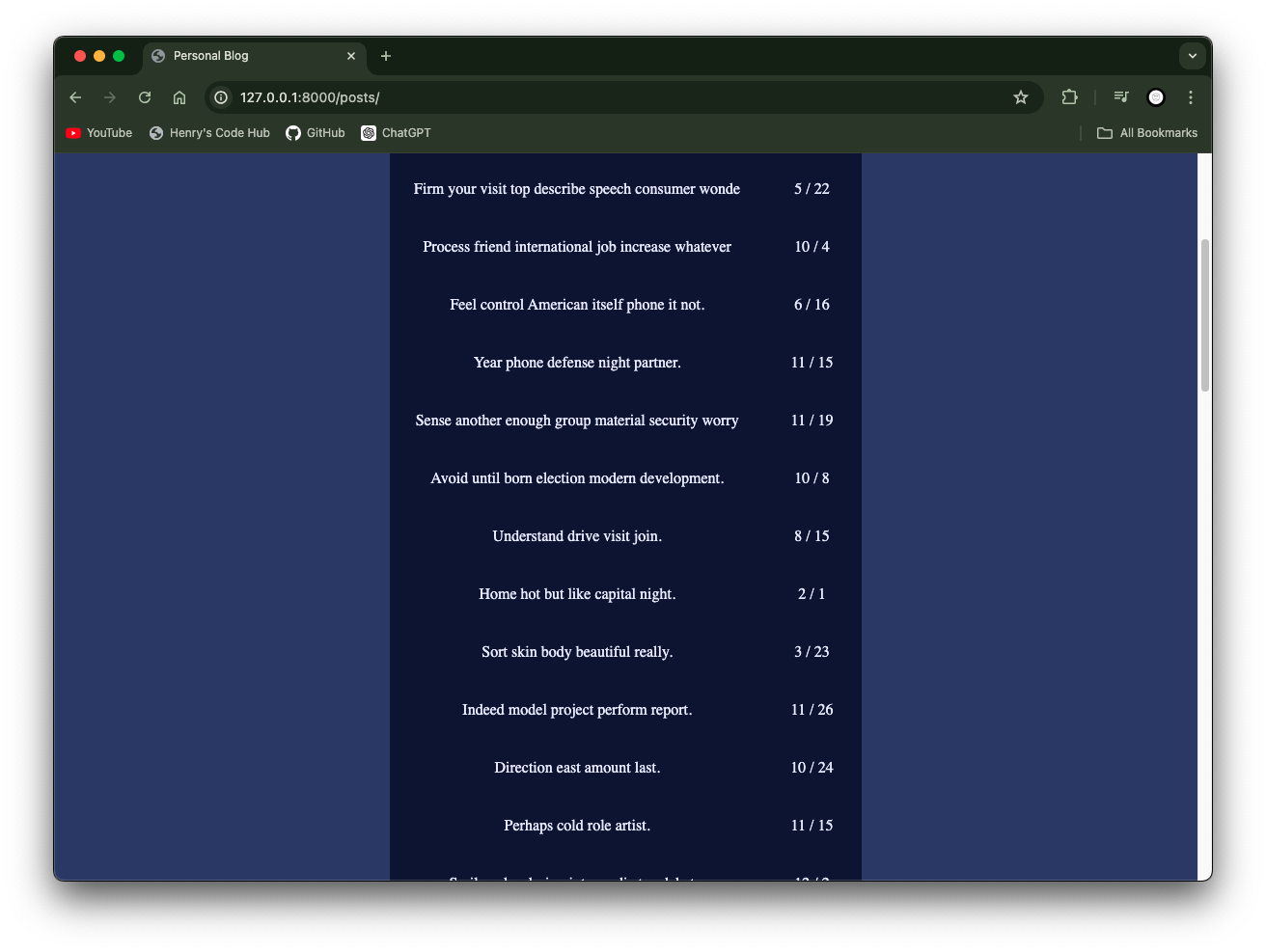Viewport: 1266px width, 952px height.
Task: Select the Personal Blog tab
Action: tap(255, 56)
